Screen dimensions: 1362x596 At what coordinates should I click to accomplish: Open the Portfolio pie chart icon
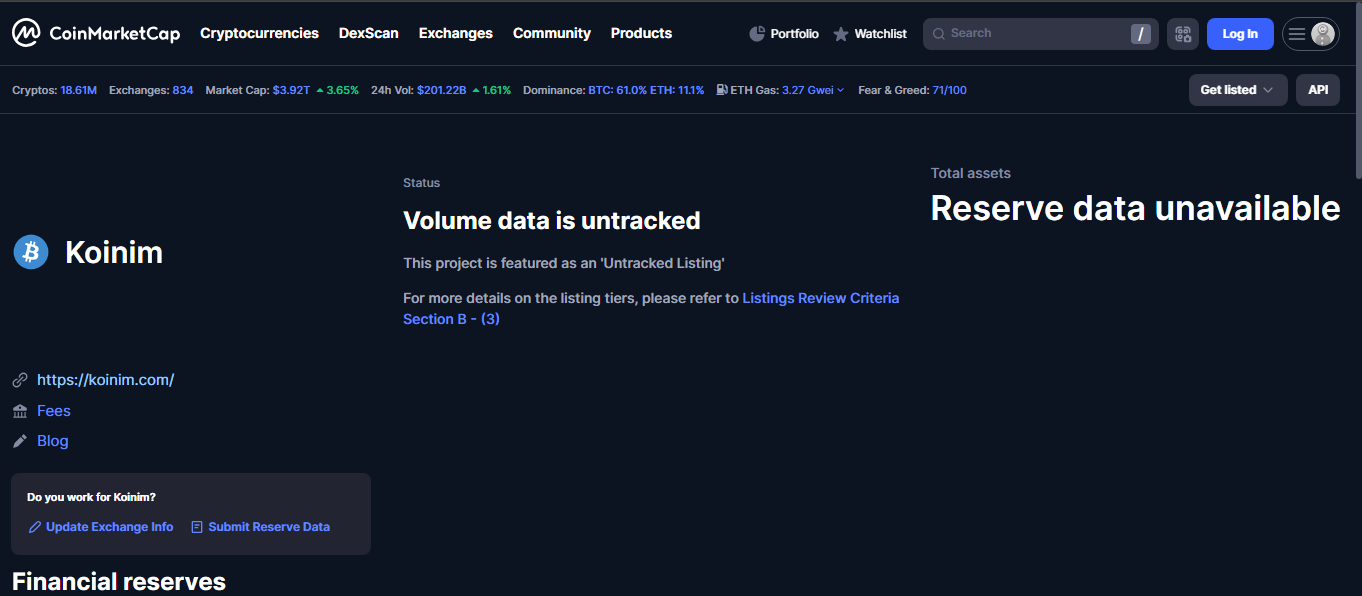pos(757,34)
